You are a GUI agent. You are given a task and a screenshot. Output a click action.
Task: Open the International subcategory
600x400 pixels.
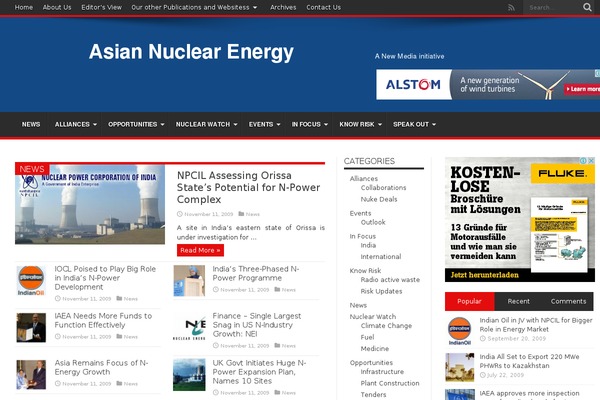pos(381,256)
